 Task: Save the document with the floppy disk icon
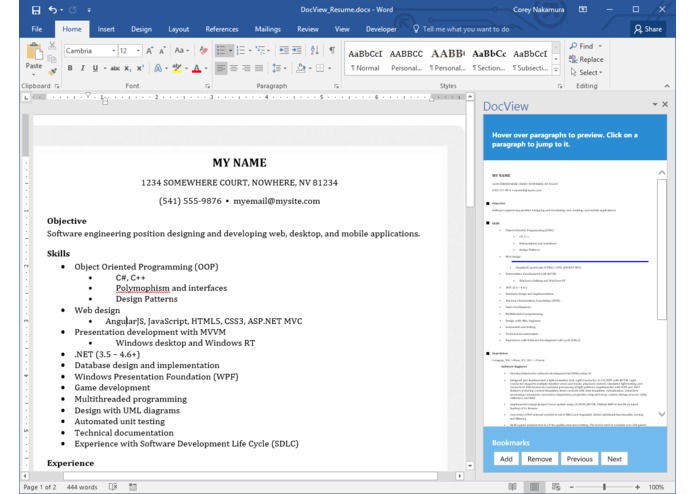click(36, 10)
